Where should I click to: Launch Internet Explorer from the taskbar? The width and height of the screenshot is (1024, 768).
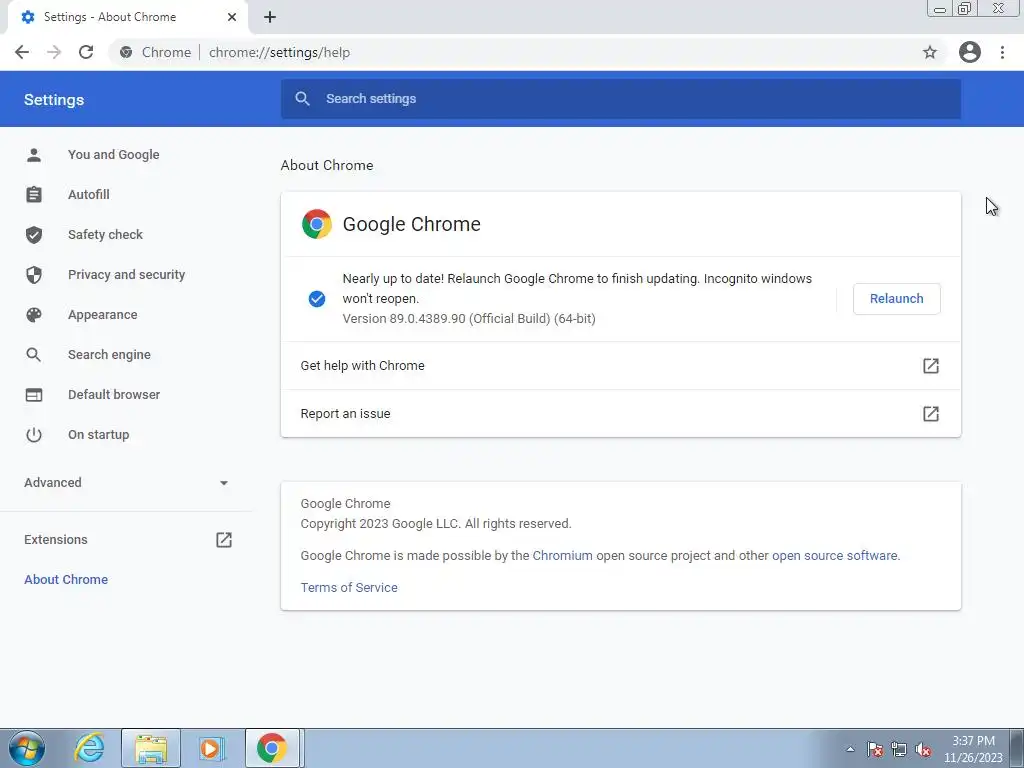[89, 748]
